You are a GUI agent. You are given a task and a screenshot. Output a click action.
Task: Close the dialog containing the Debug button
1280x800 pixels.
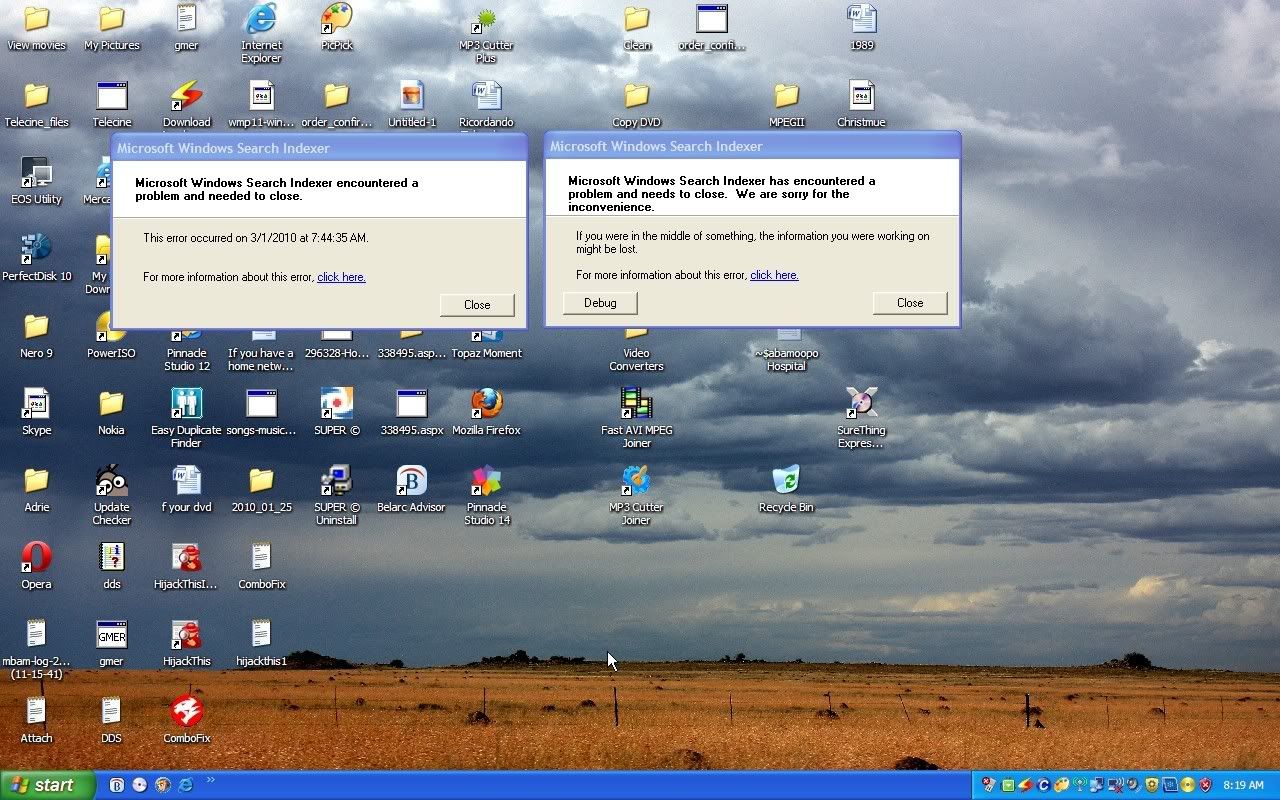tap(910, 303)
